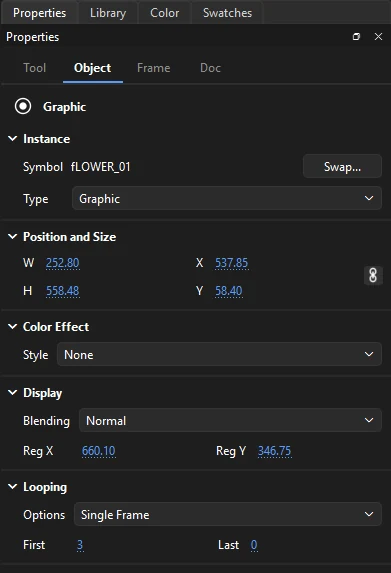Collapse the Looping section
This screenshot has width=391, height=573.
point(12,486)
